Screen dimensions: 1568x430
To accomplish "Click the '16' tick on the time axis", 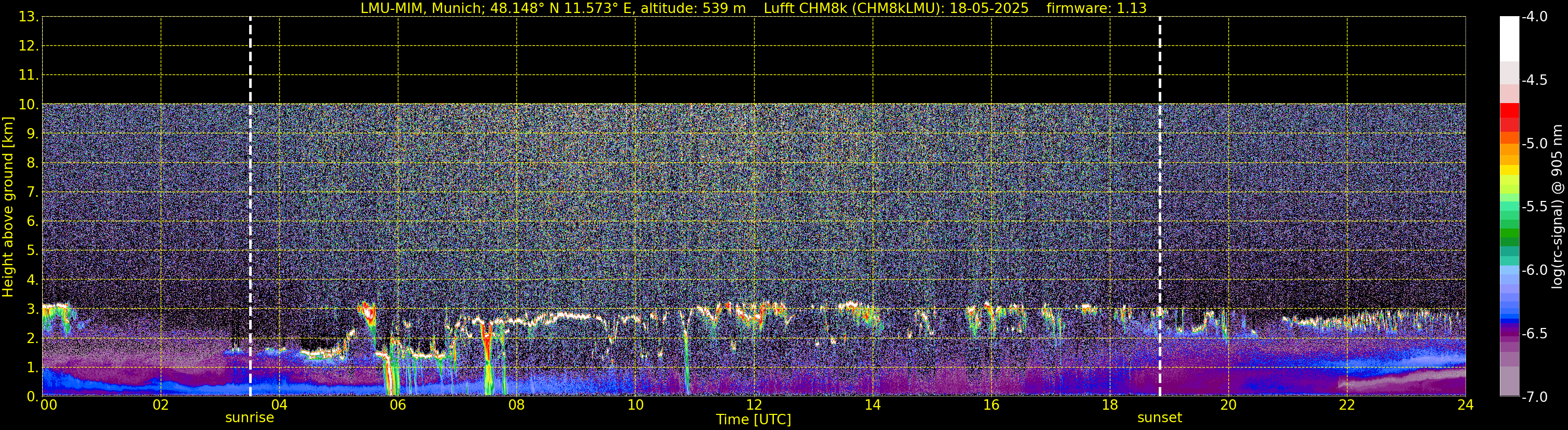I will pyautogui.click(x=992, y=406).
